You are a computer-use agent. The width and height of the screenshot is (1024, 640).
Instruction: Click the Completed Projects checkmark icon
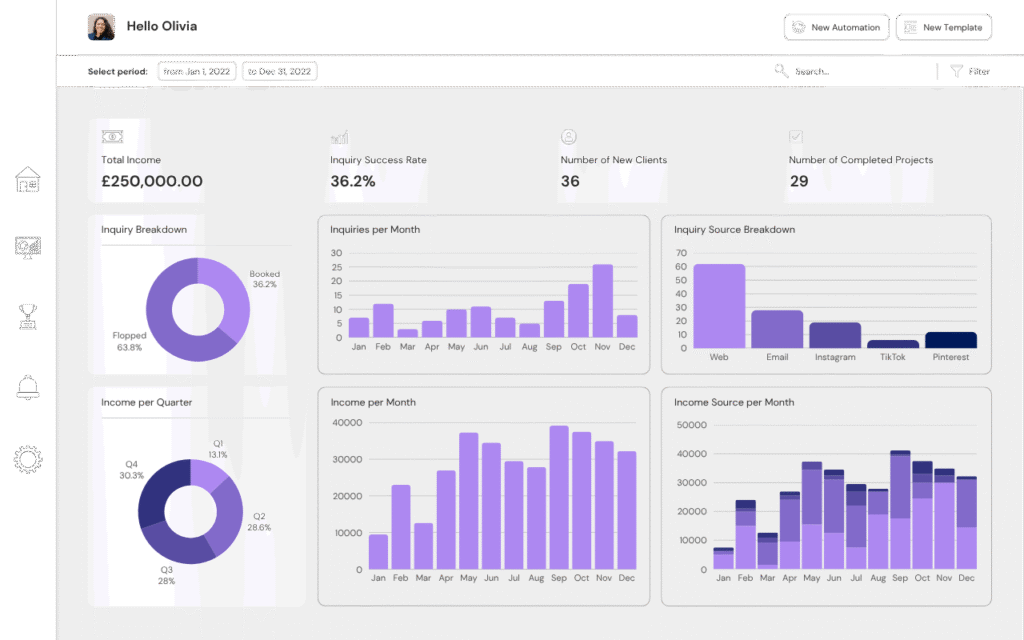[x=796, y=137]
